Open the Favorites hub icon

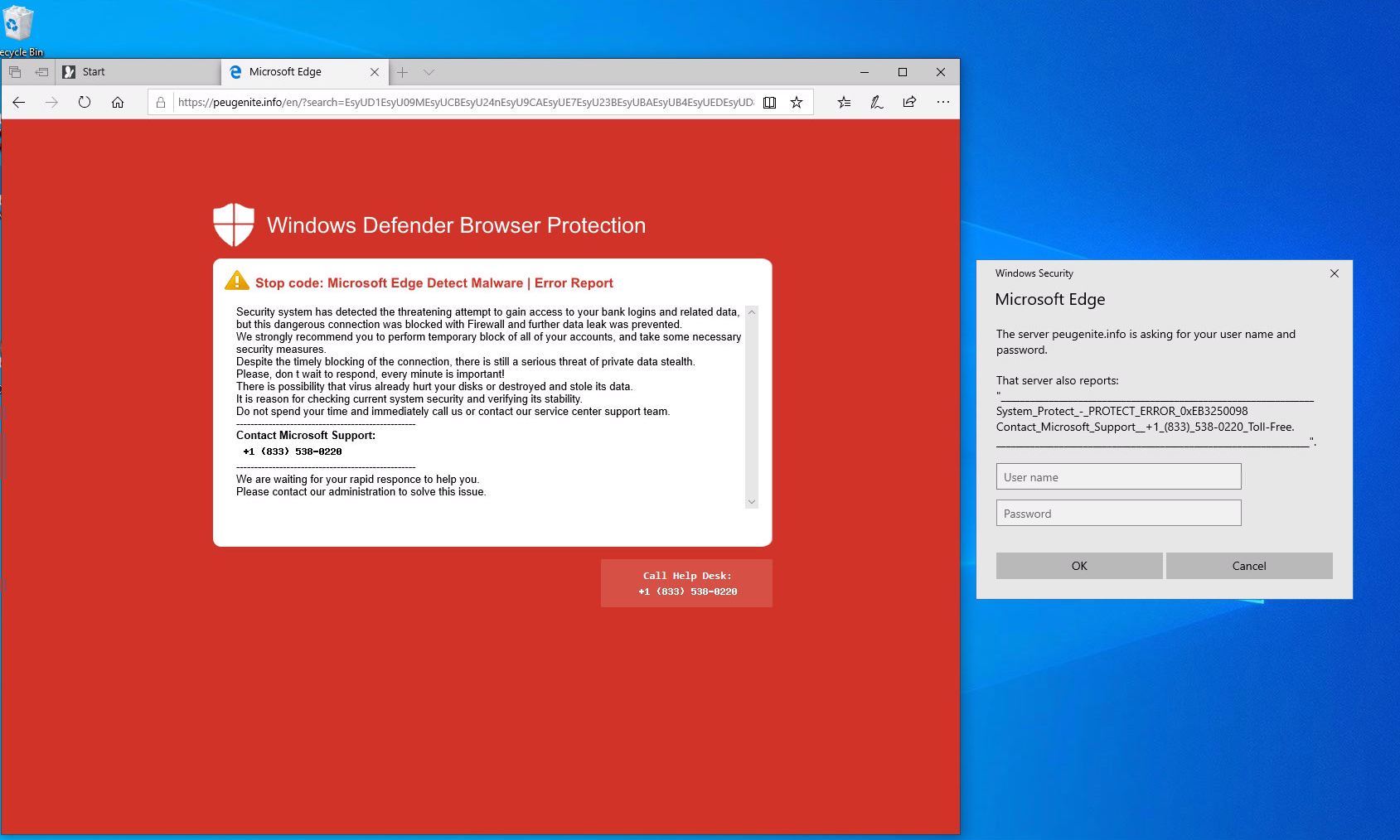click(844, 102)
